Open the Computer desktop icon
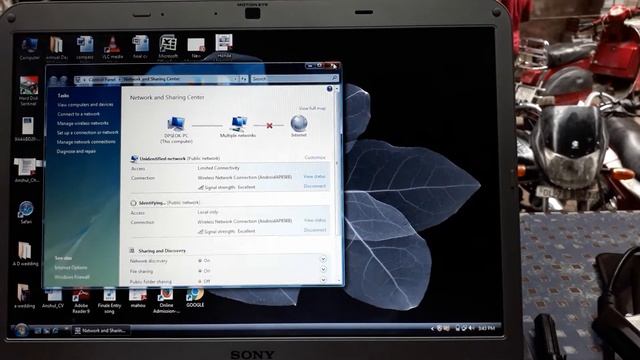This screenshot has height=360, width=640. click(x=30, y=48)
